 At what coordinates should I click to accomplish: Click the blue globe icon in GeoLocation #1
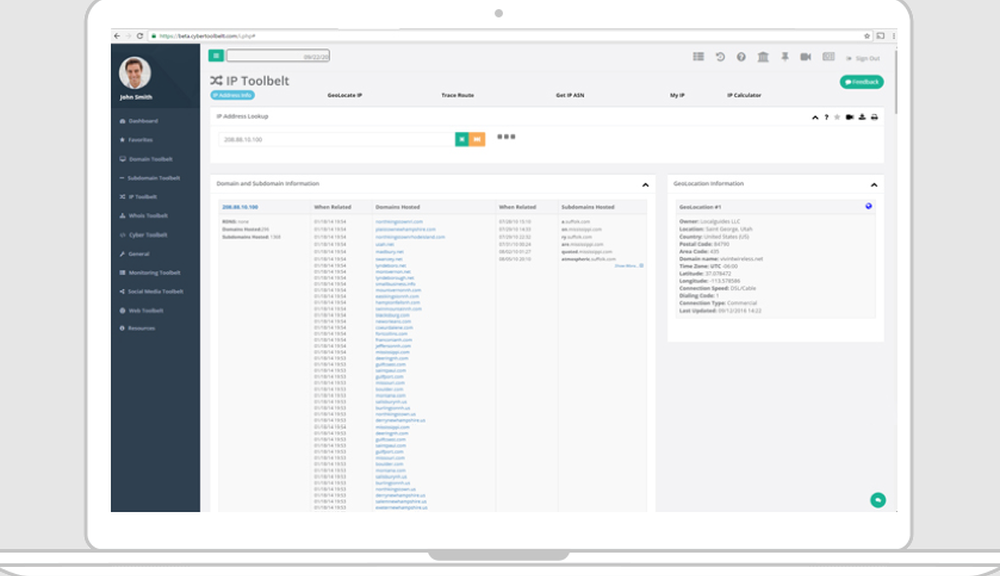(869, 206)
